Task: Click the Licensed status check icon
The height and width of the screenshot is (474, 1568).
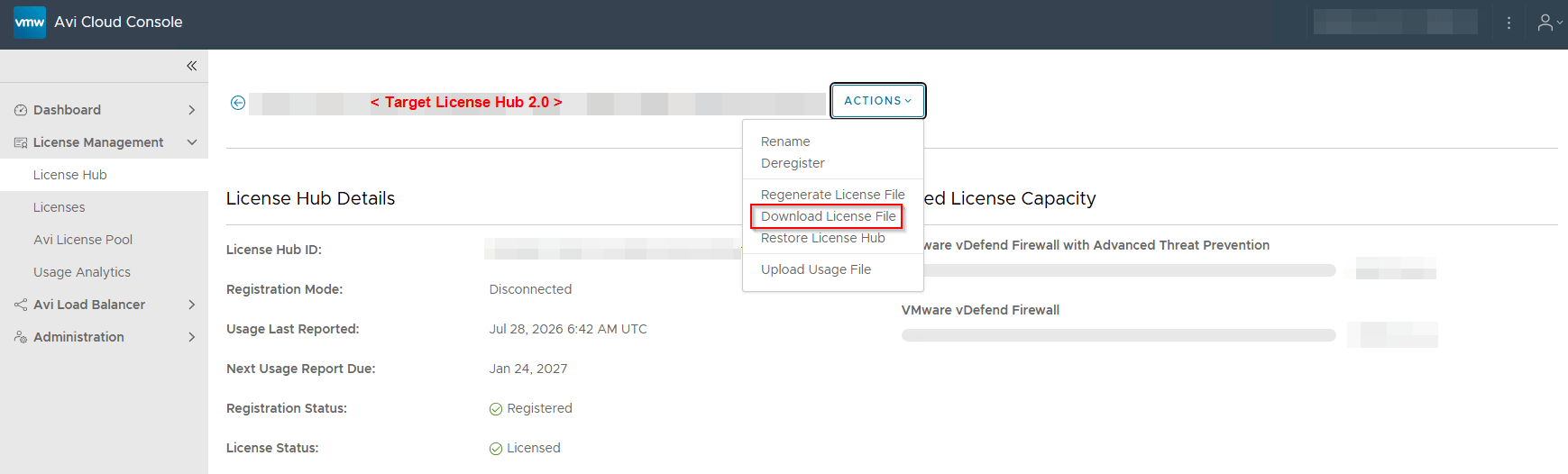Action: pyautogui.click(x=496, y=449)
